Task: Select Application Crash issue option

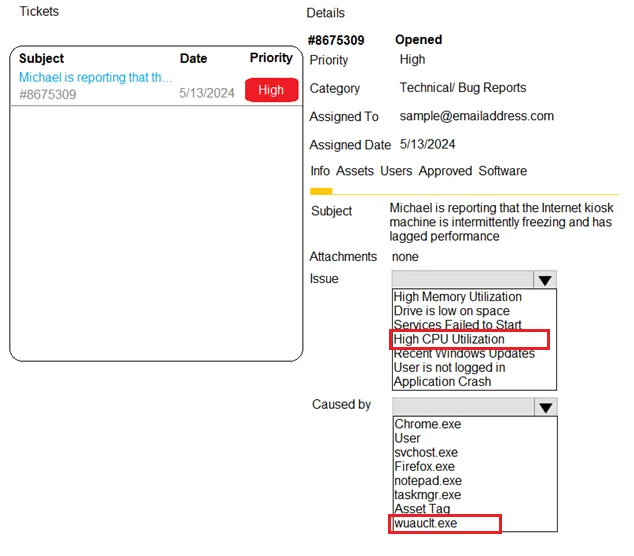Action: click(442, 381)
